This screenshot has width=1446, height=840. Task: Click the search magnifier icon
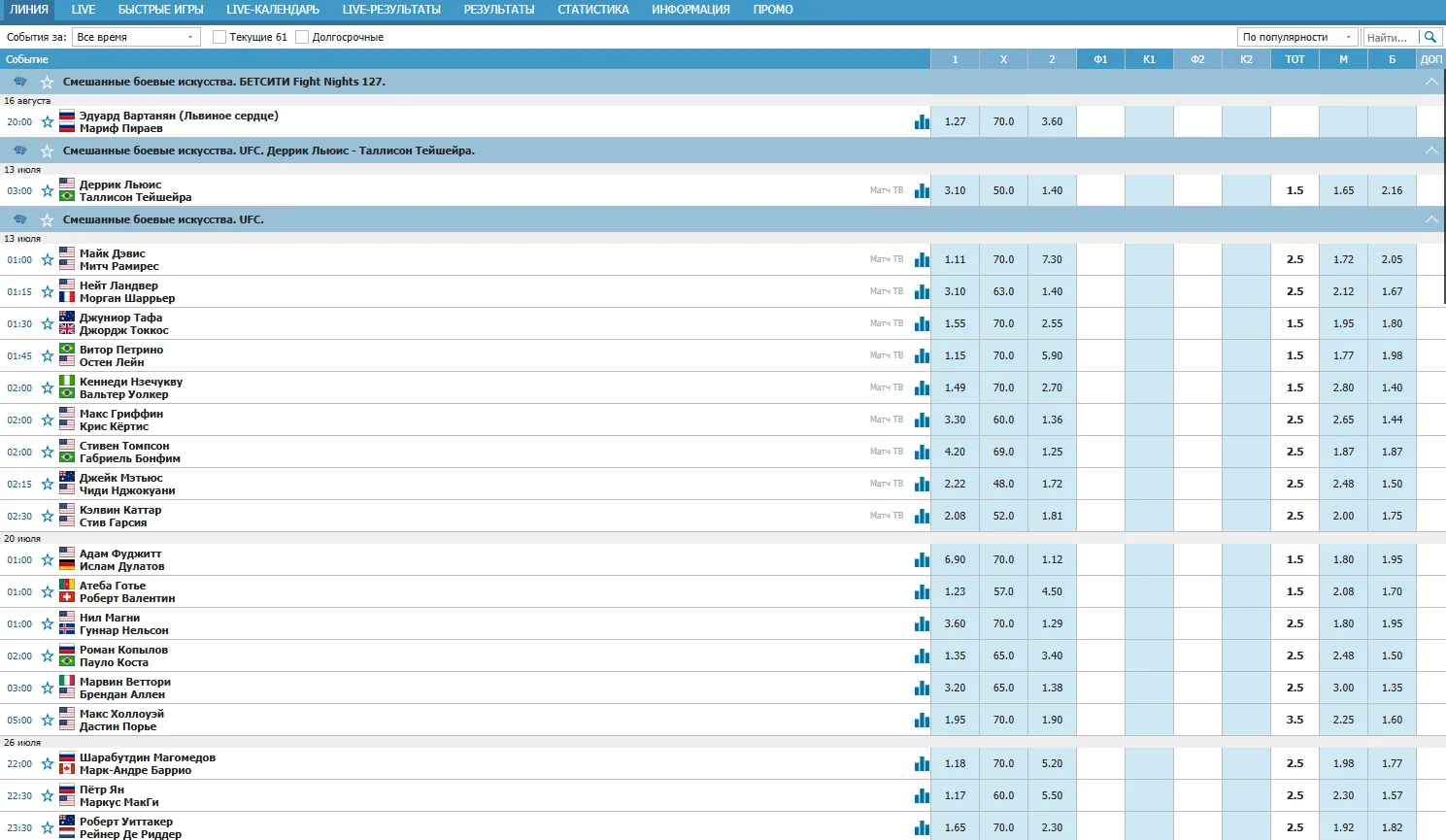point(1429,37)
